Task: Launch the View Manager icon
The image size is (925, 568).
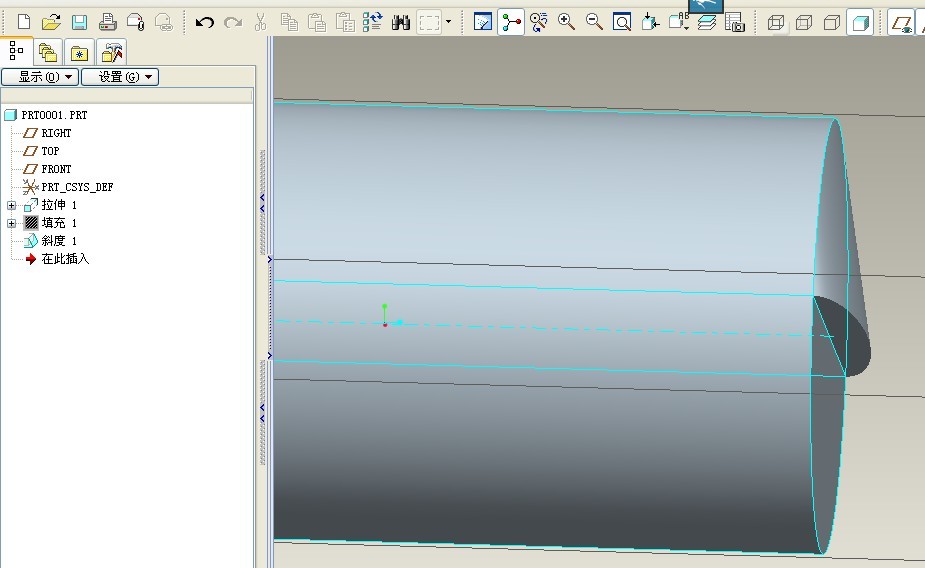Action: pyautogui.click(x=734, y=22)
